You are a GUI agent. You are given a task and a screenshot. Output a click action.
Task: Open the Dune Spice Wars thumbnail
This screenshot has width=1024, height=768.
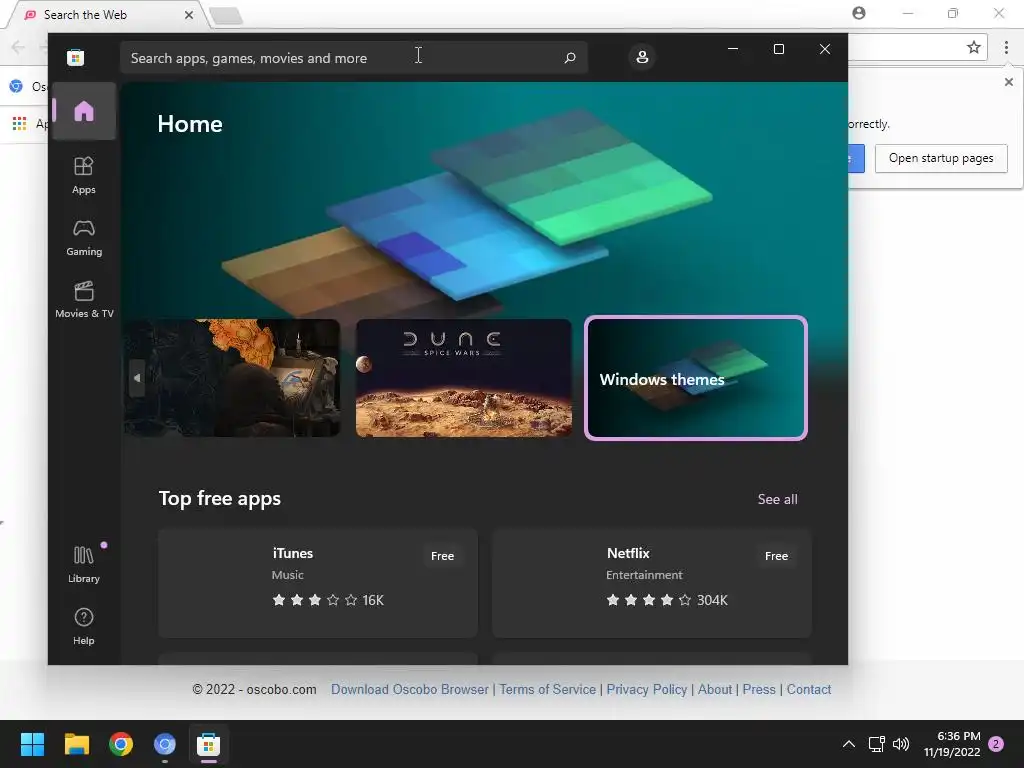(x=464, y=377)
